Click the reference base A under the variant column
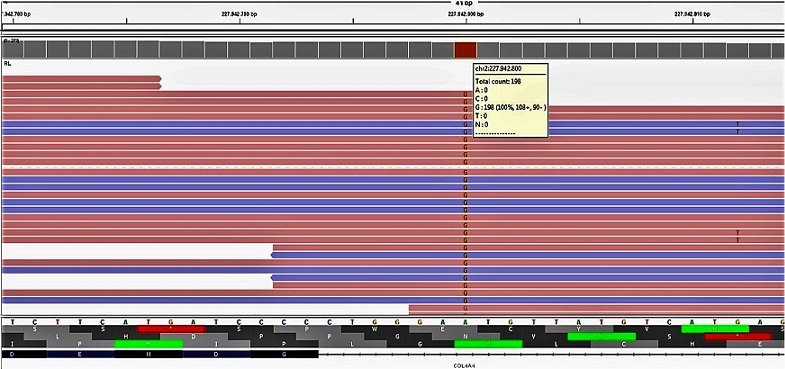This screenshot has width=785, height=369. pos(466,322)
